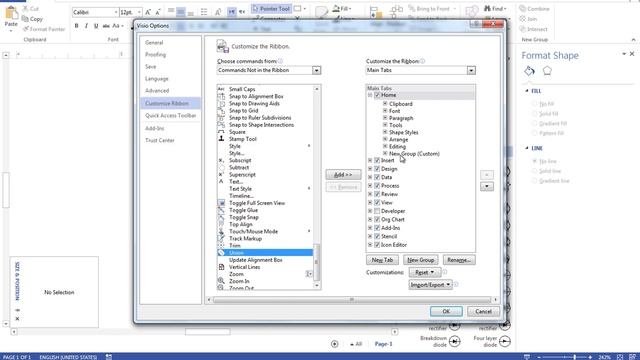Click the move down arrow button

tap(487, 187)
